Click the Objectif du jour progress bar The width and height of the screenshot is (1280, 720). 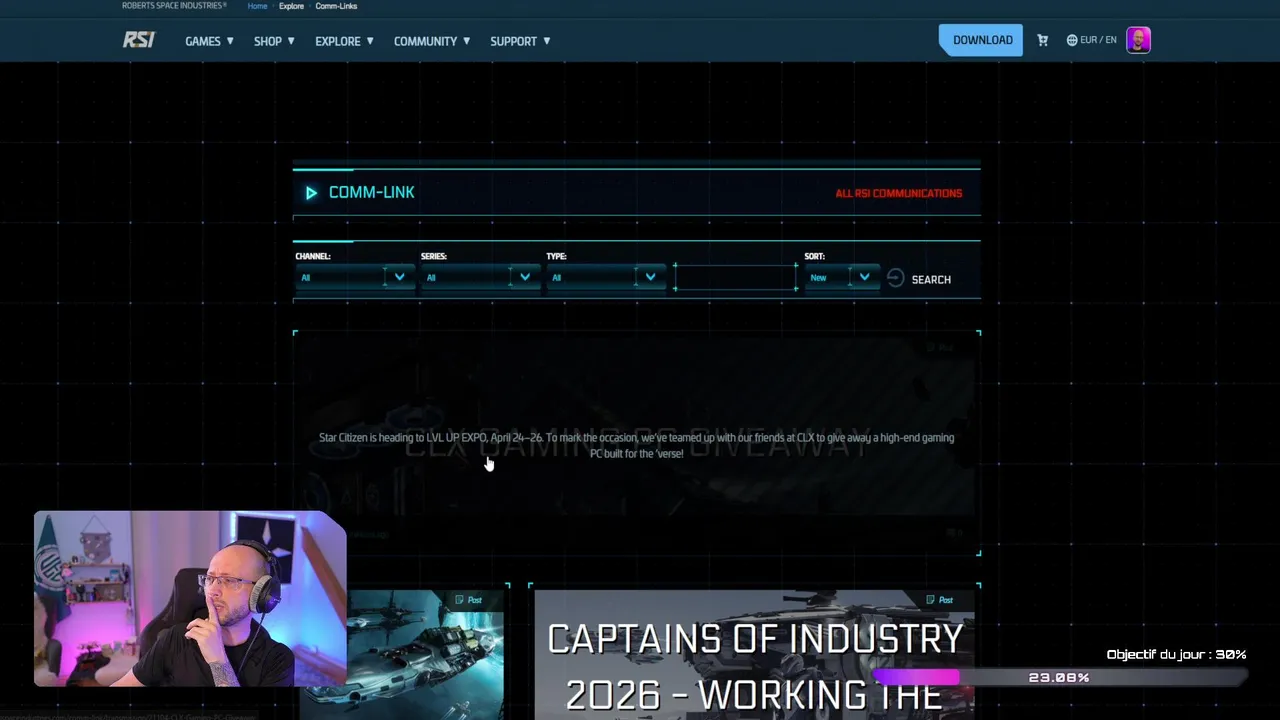[1060, 677]
